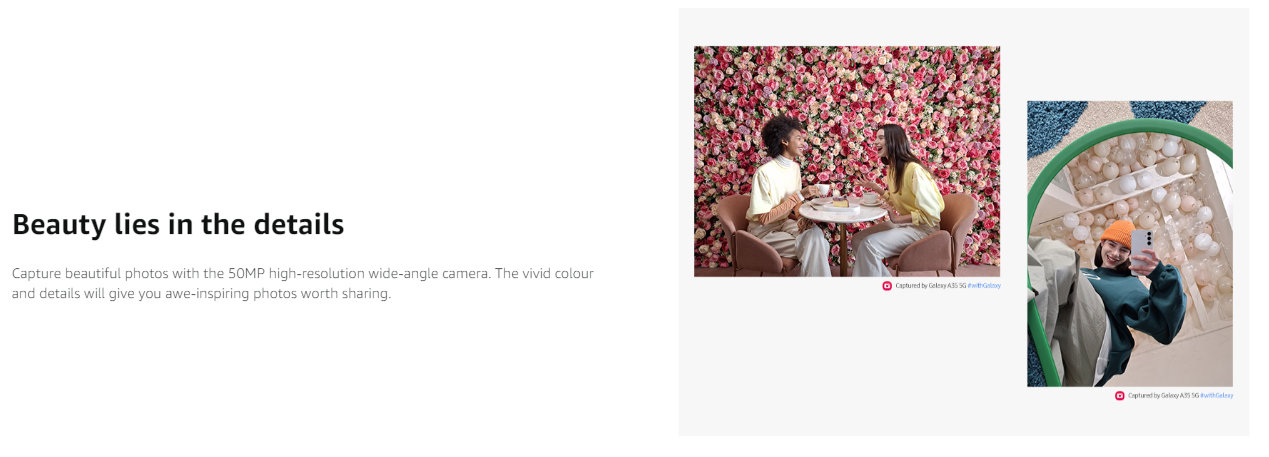Viewport: 1269px width, 457px height.
Task: Click the camera icon under the mirror selfie
Action: coord(1120,396)
